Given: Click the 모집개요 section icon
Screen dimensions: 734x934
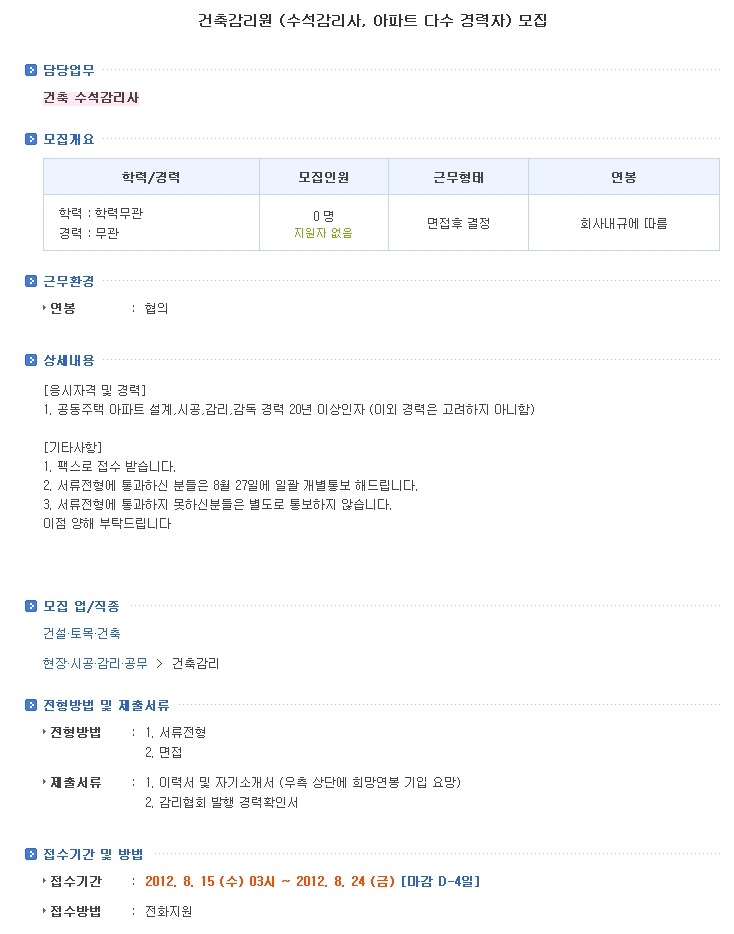Looking at the screenshot, I should [x=31, y=139].
